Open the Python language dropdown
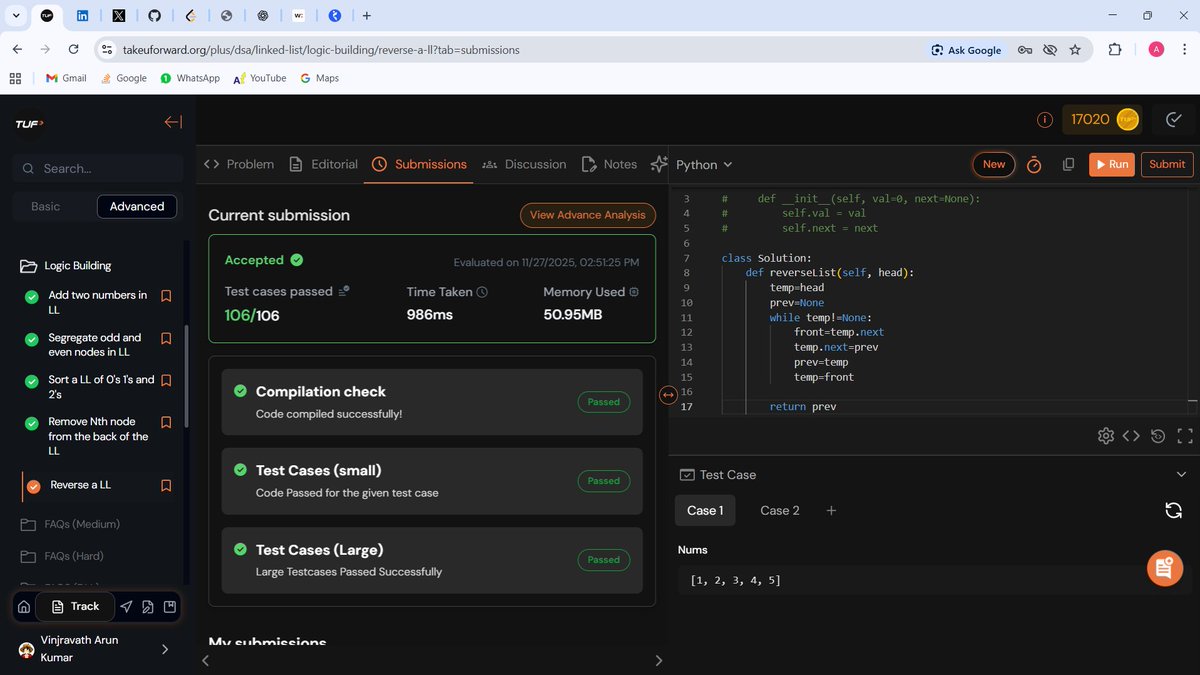The width and height of the screenshot is (1200, 675). 704,164
